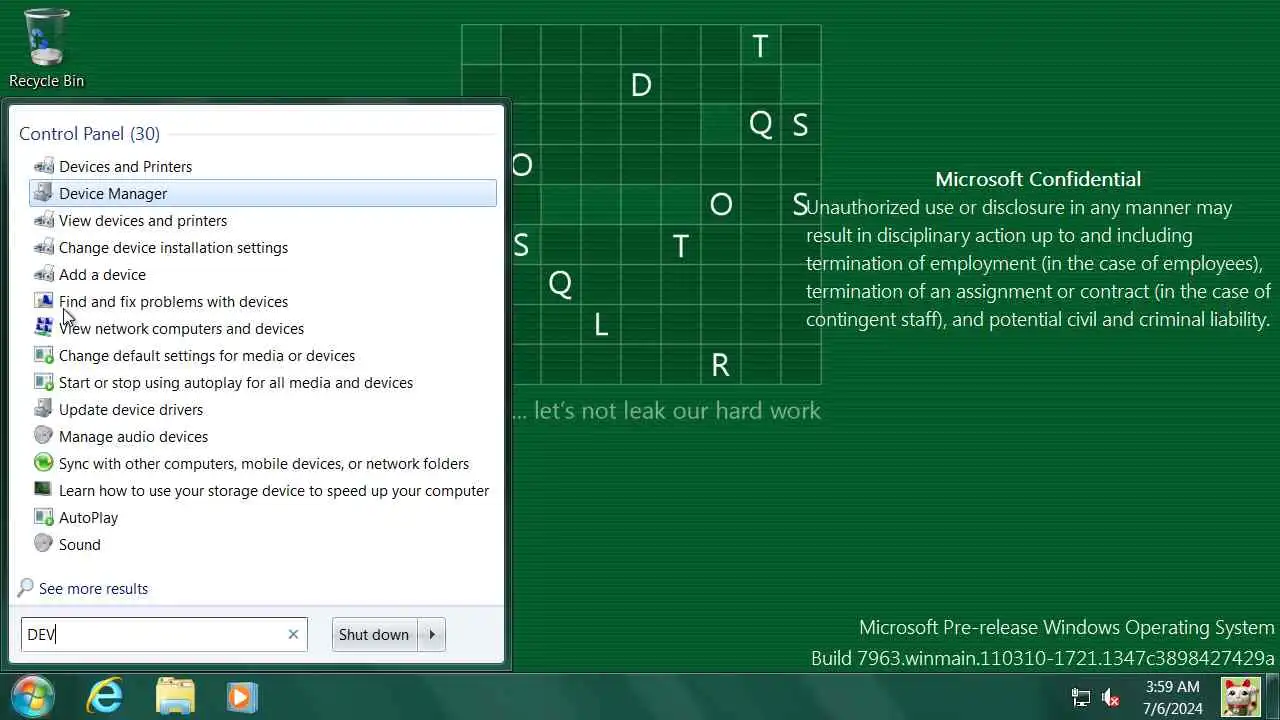Click the icon beside View devices and printers
The width and height of the screenshot is (1280, 720).
tap(43, 220)
